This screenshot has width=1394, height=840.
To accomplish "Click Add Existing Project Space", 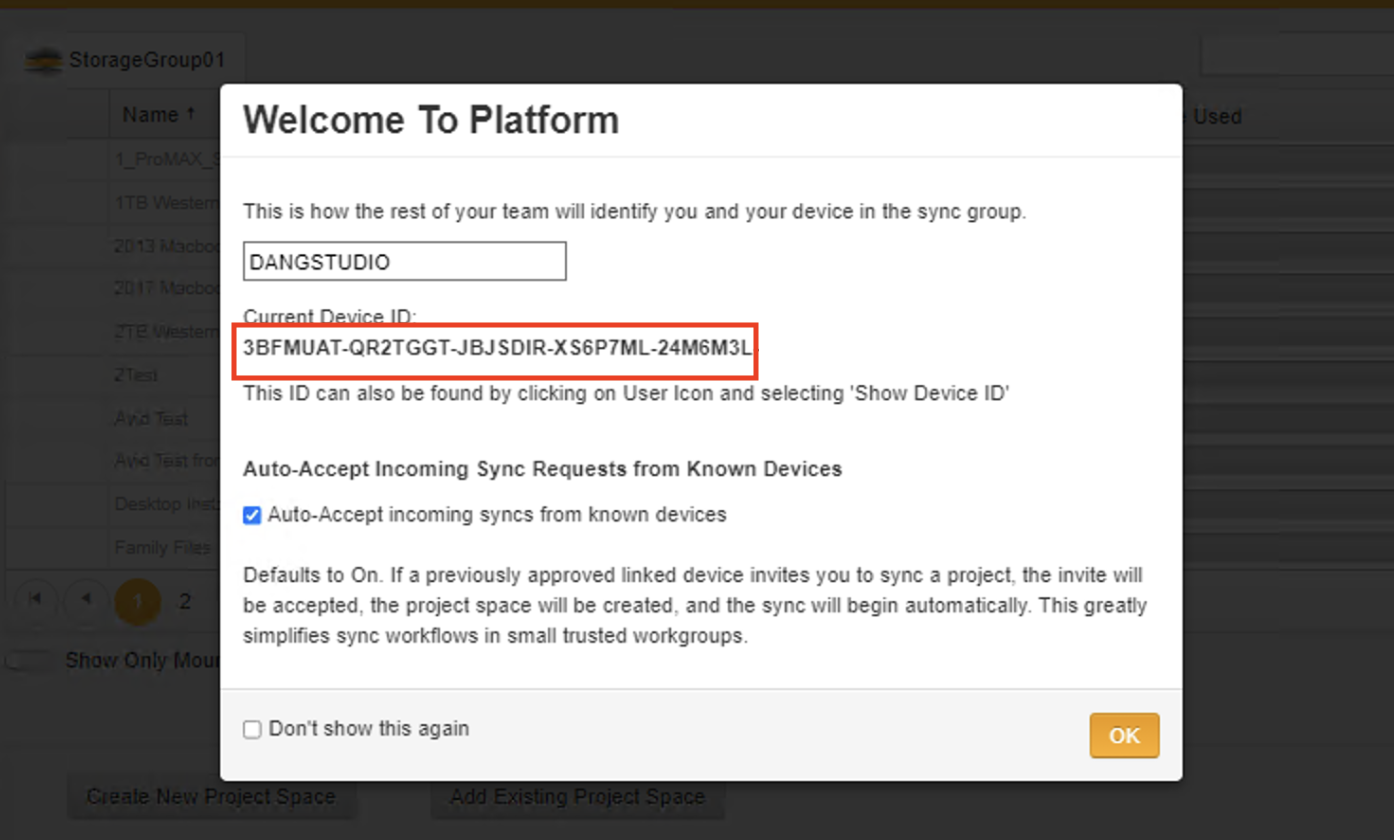I will 577,796.
